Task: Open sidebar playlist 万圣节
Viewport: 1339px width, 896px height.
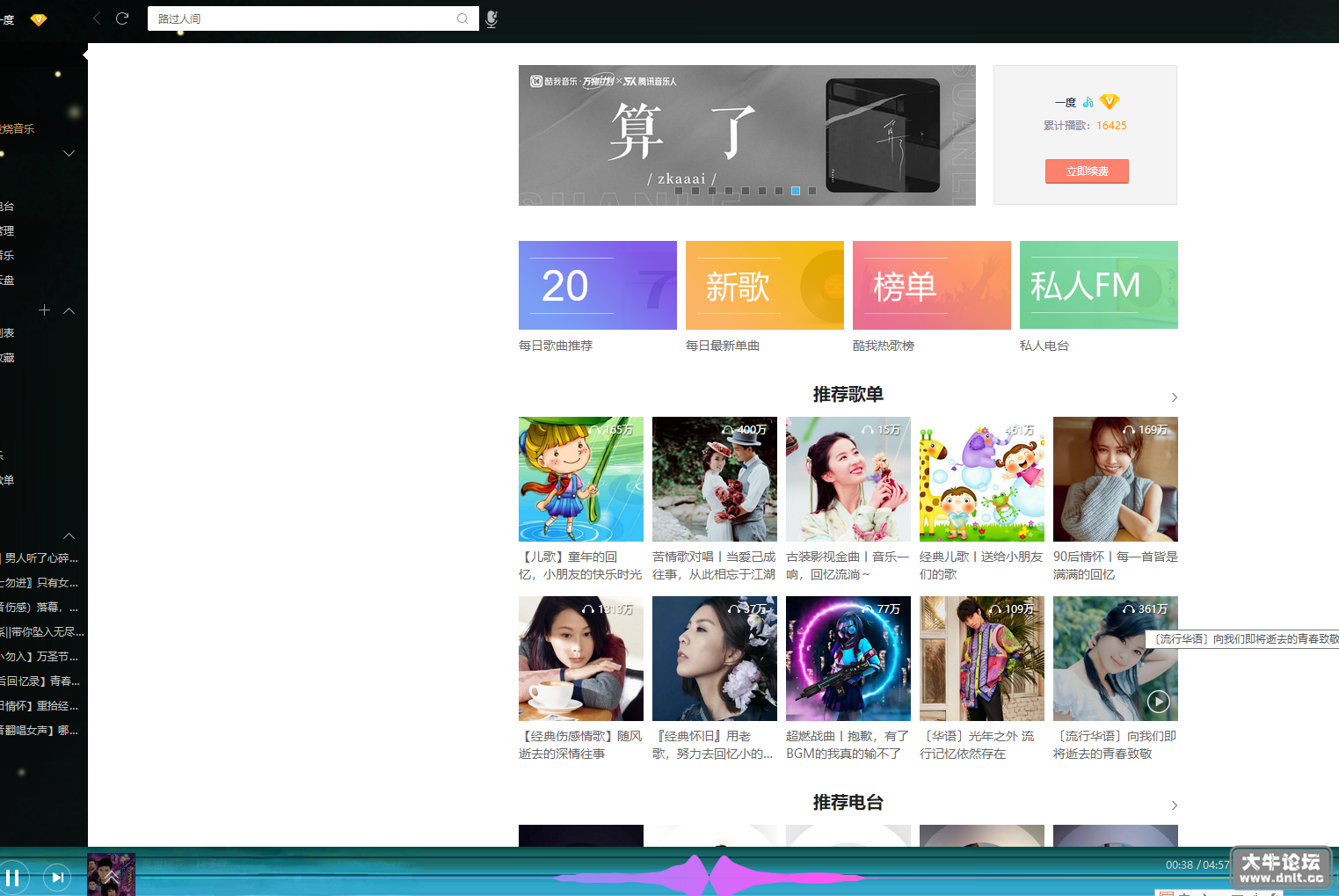Action: [41, 657]
